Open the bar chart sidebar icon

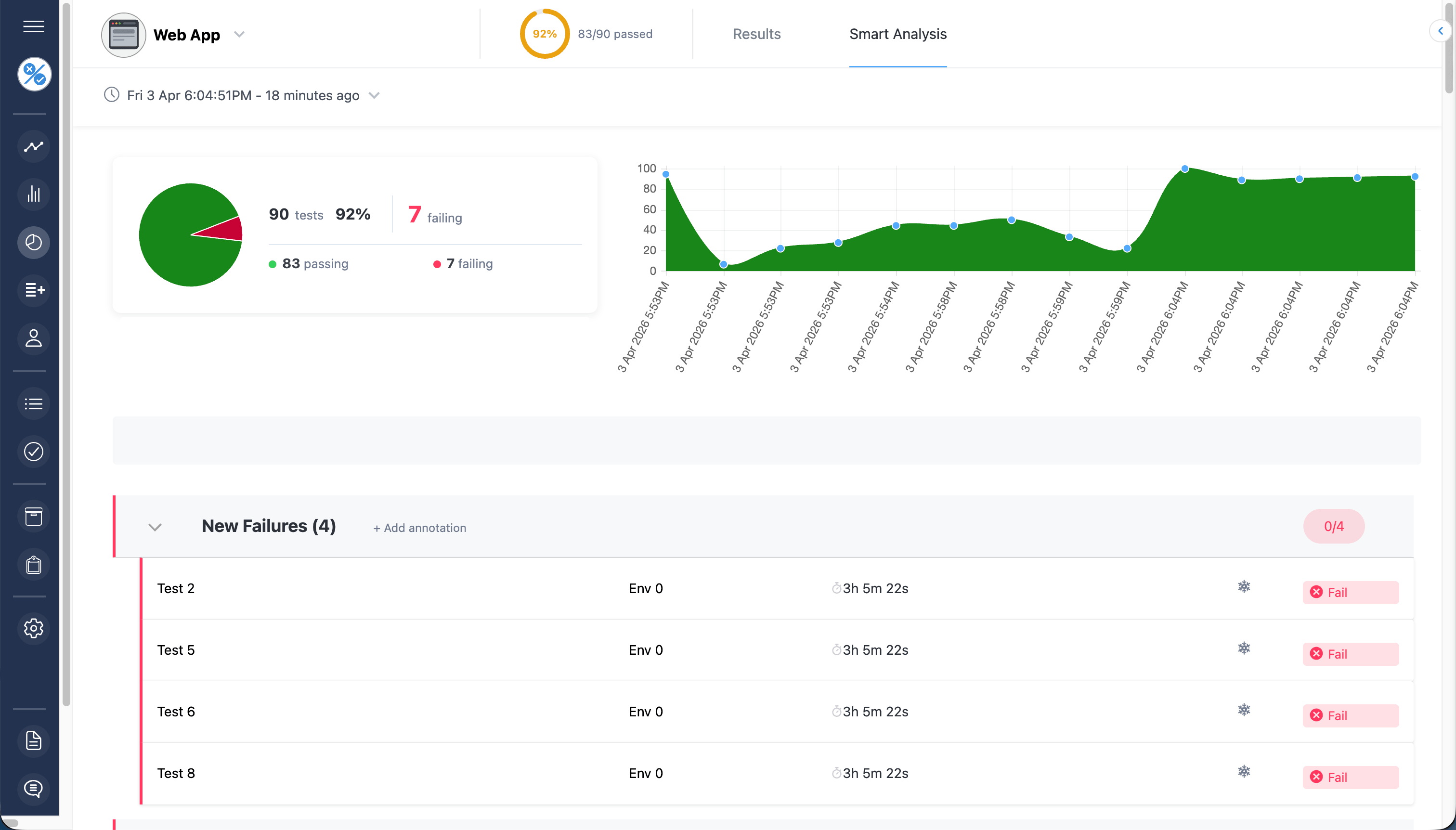[34, 195]
